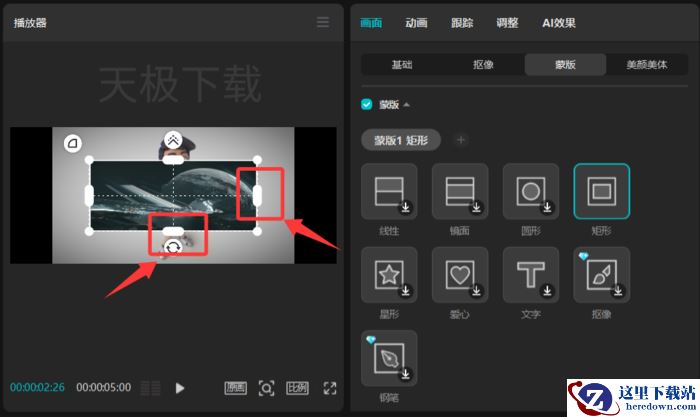Click the left edge mask width handle

89,196
